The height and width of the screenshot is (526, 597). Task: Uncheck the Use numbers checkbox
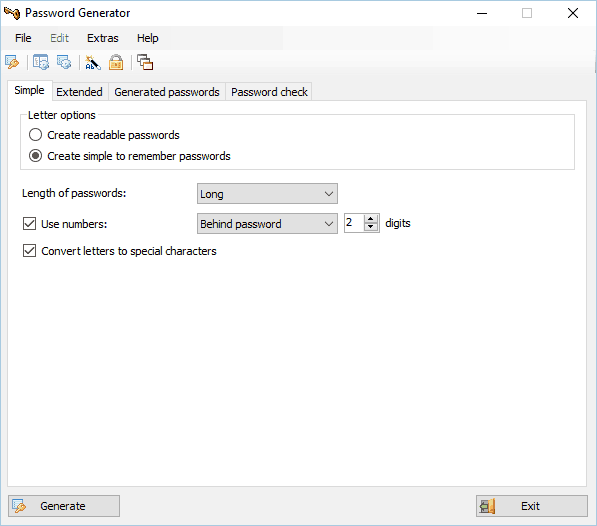29,224
